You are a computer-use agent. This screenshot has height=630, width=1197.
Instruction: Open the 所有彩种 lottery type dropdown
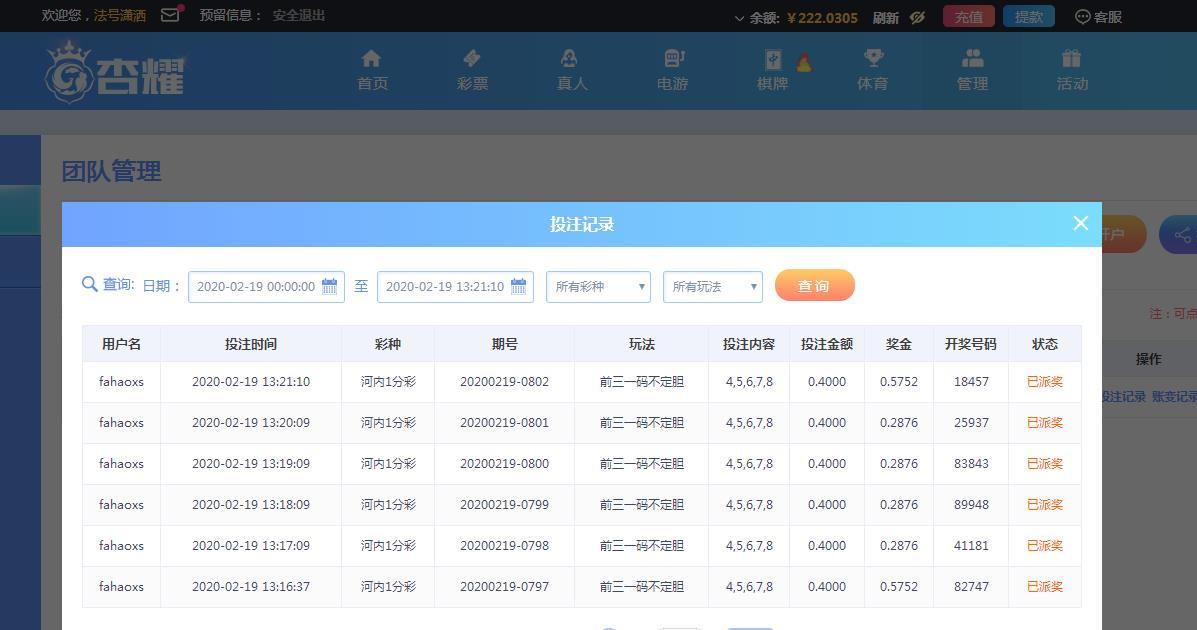pyautogui.click(x=598, y=286)
